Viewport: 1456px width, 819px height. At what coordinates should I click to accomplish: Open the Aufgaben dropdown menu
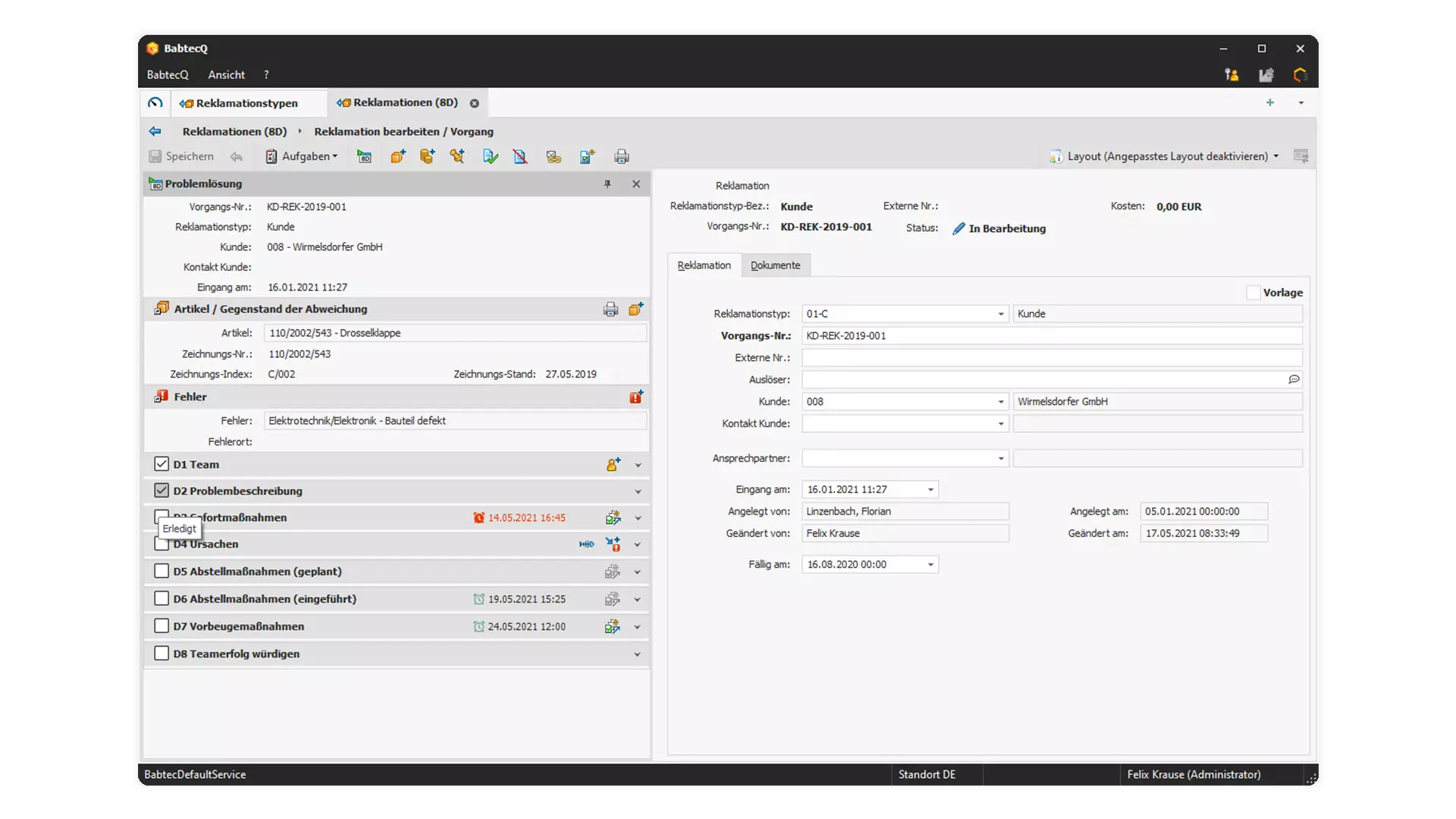pyautogui.click(x=302, y=156)
